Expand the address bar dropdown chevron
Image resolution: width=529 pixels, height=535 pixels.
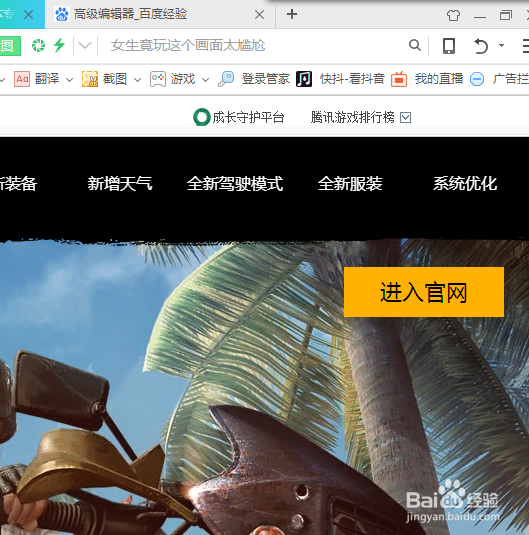click(85, 45)
